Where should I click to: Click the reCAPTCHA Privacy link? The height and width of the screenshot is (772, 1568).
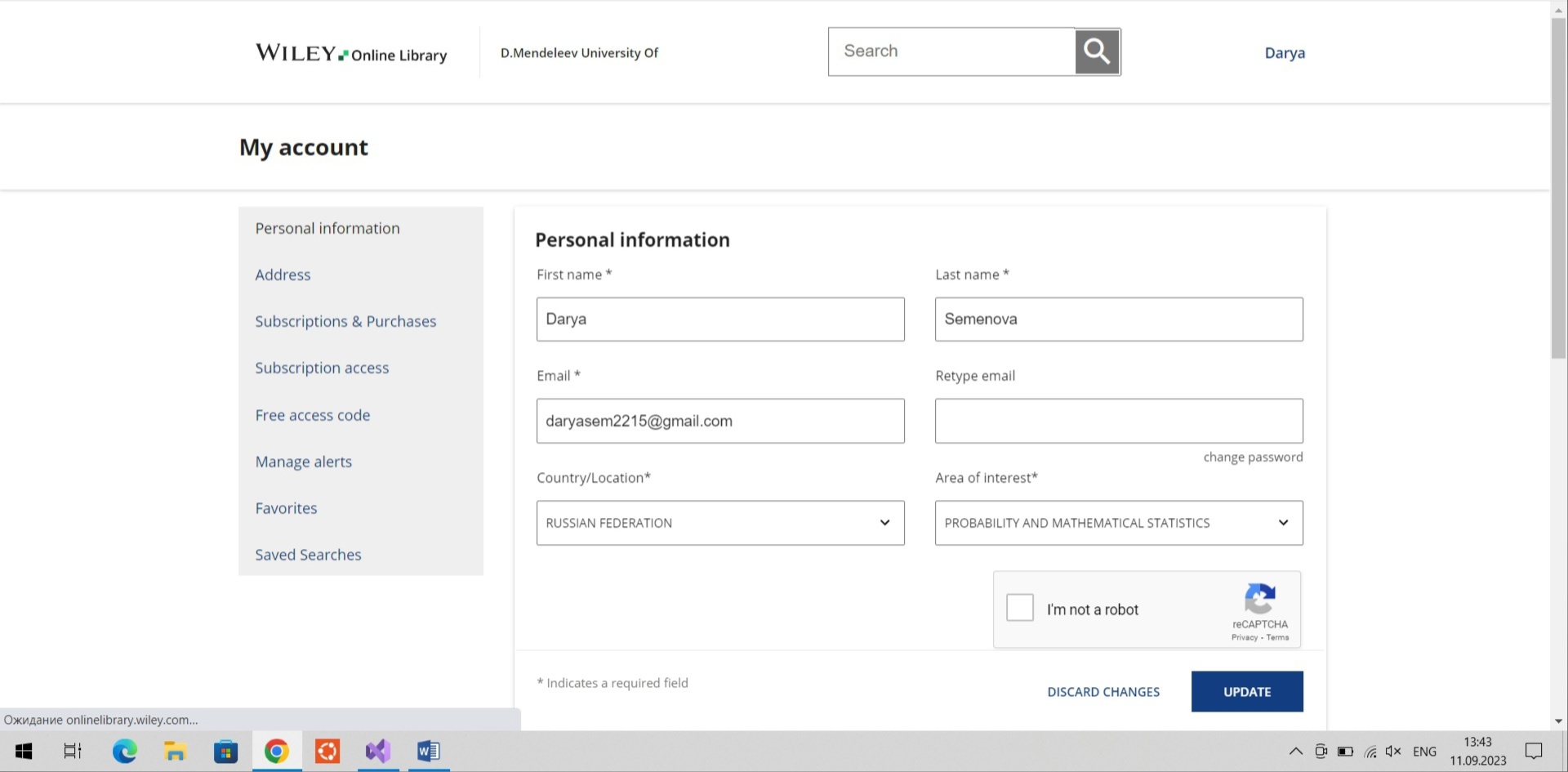pyautogui.click(x=1245, y=638)
